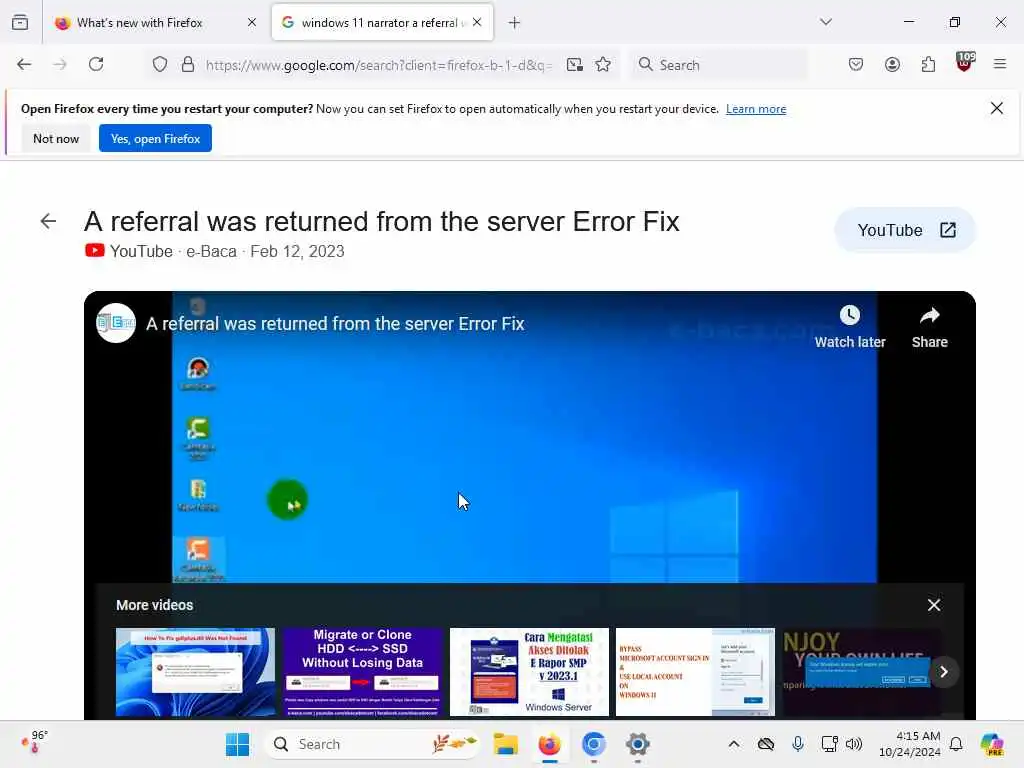Open notifications bell icon

click(956, 744)
